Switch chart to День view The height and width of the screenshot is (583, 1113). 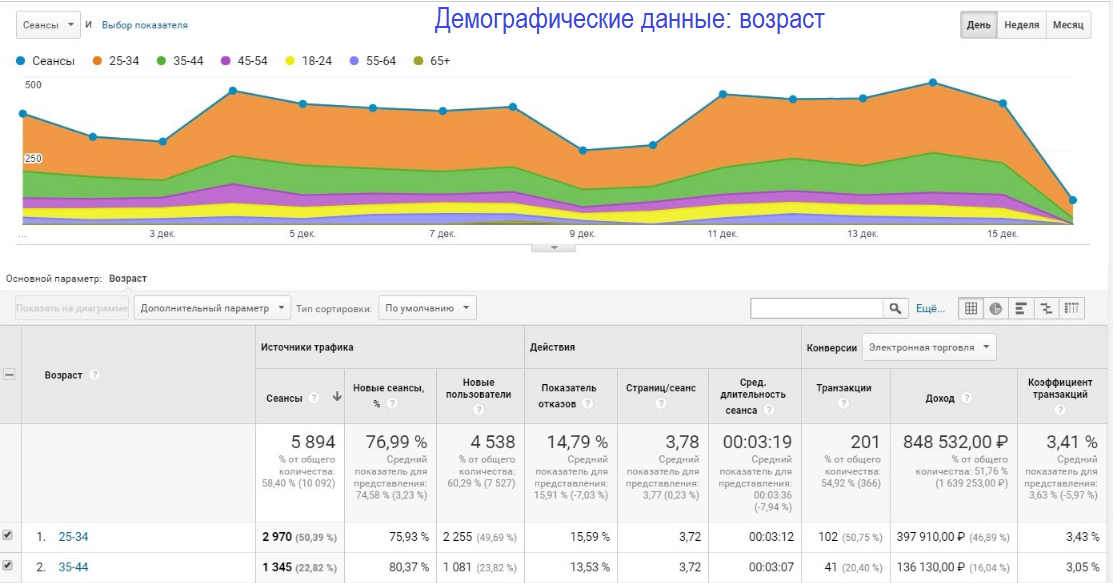(x=978, y=25)
